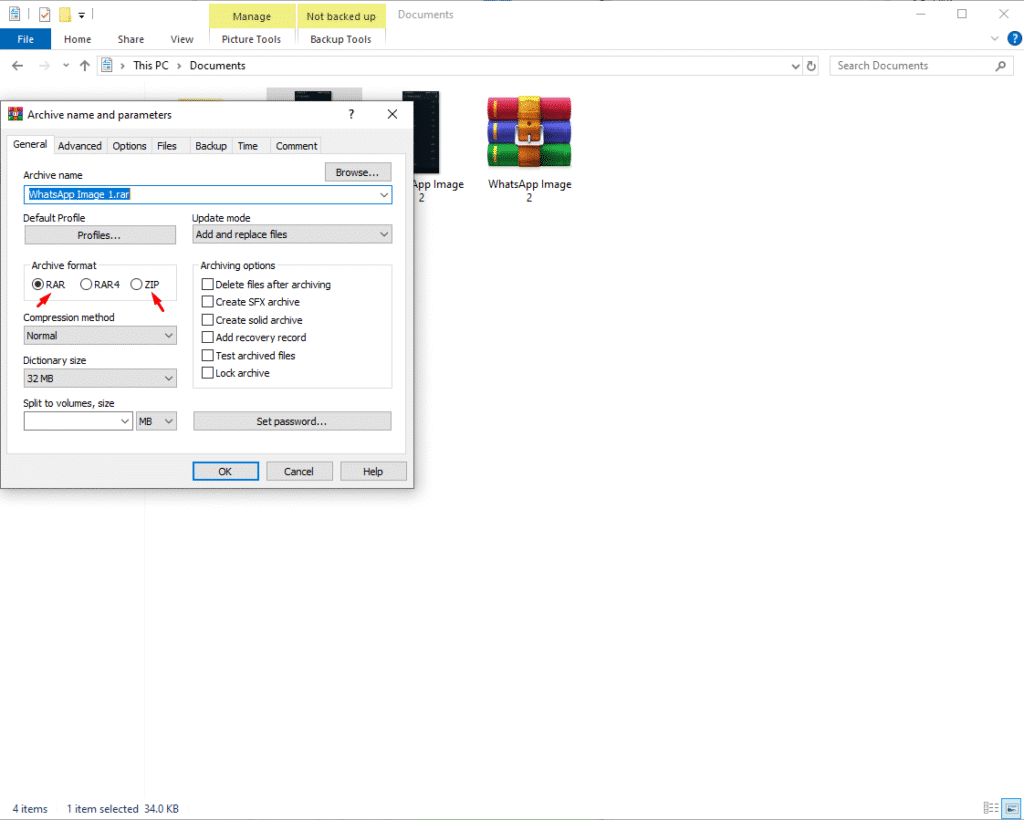Open Customize Quick Access Toolbar dropdown
The width and height of the screenshot is (1024, 820).
(82, 14)
